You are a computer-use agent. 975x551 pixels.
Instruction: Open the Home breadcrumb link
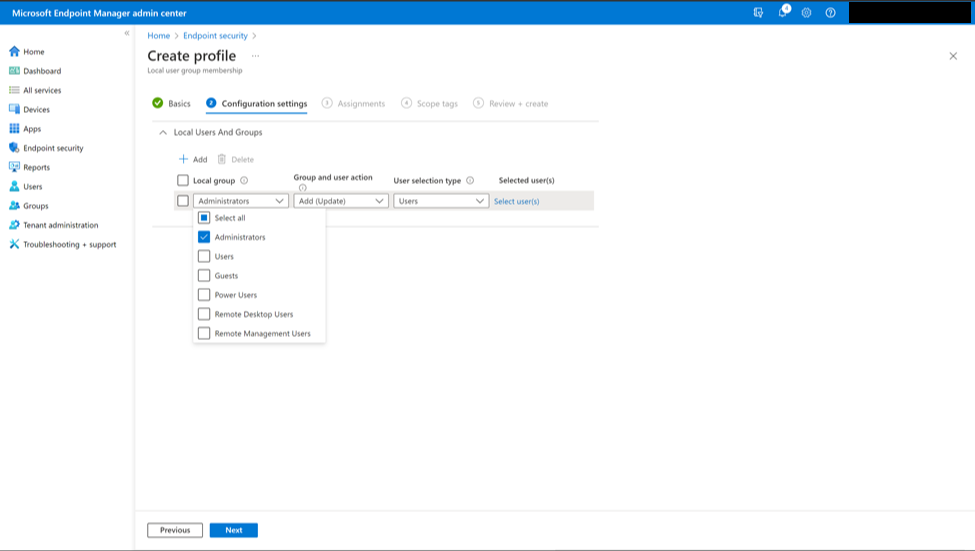click(159, 35)
